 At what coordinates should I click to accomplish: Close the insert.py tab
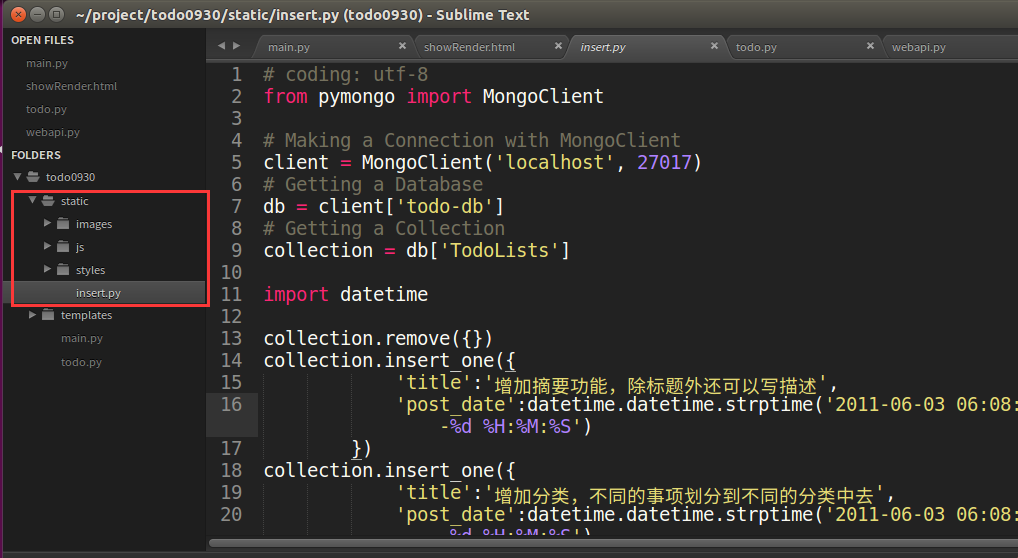pos(714,46)
